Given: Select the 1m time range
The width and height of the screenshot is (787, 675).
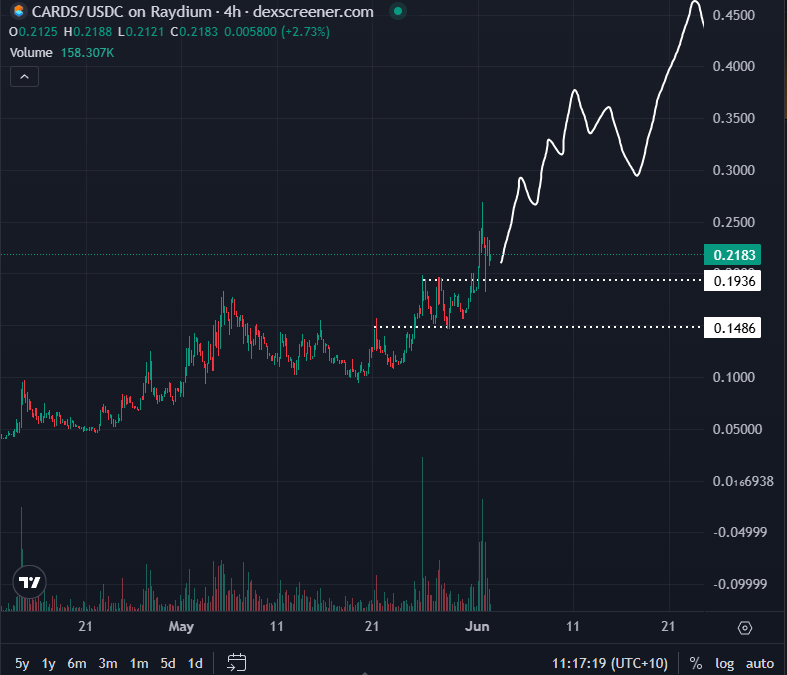Looking at the screenshot, I should [139, 663].
